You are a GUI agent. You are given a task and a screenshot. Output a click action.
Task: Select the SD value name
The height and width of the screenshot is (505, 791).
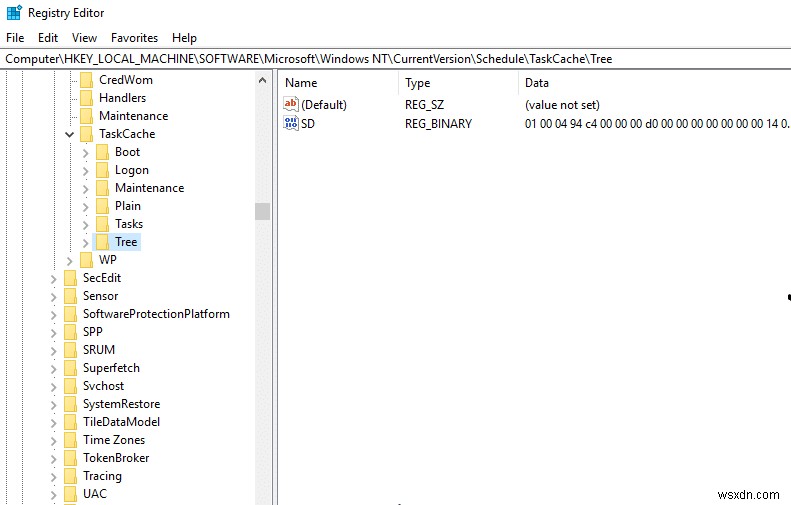[x=308, y=124]
